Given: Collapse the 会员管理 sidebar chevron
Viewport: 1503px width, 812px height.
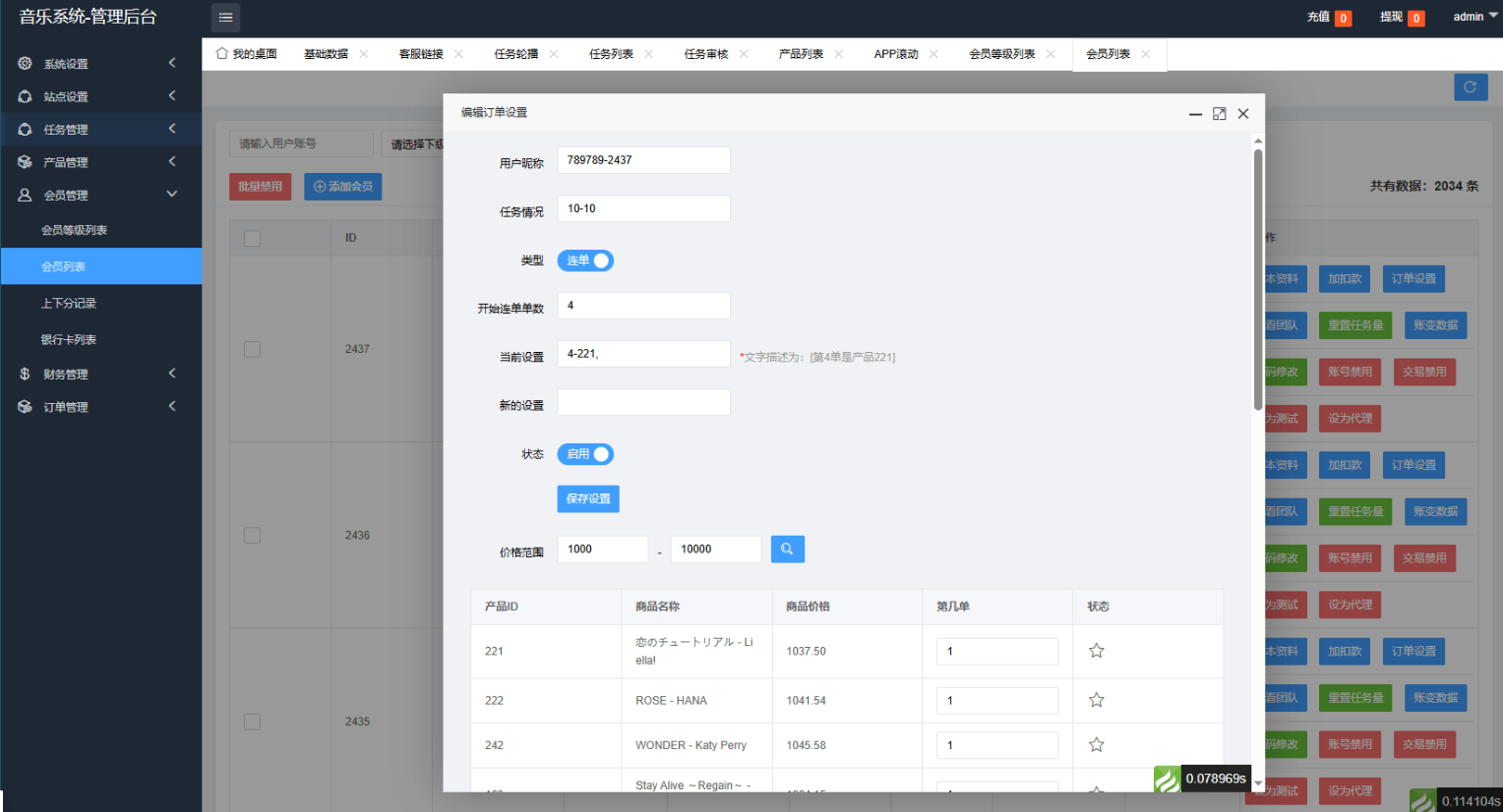Looking at the screenshot, I should click(172, 194).
